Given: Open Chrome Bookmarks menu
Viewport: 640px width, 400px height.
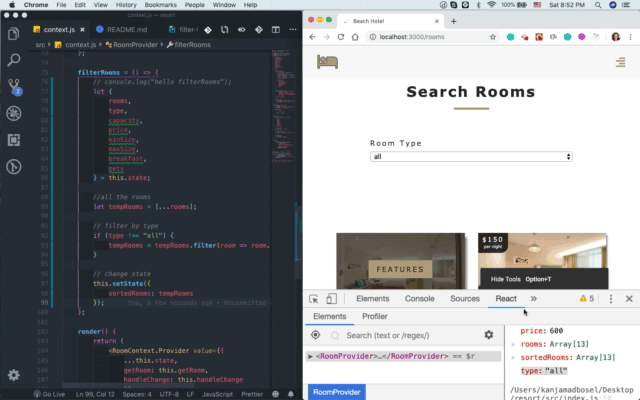Looking at the screenshot, I should tap(160, 5).
